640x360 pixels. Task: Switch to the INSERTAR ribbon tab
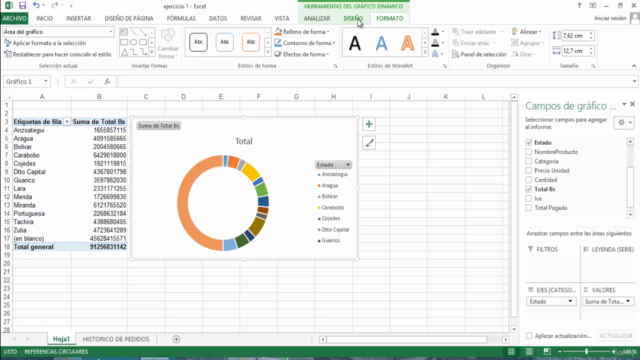pyautogui.click(x=78, y=18)
